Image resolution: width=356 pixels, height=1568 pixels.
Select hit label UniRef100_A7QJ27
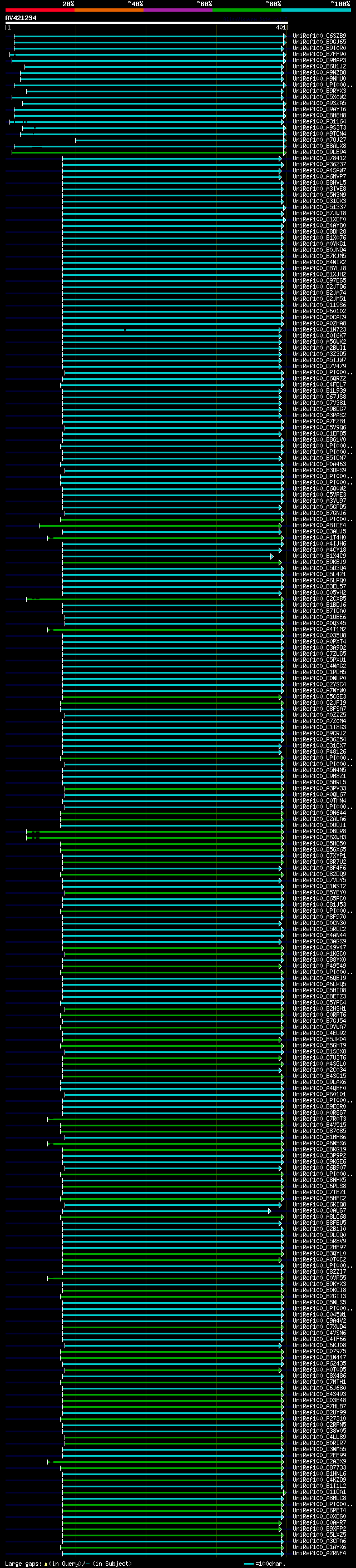pos(319,140)
